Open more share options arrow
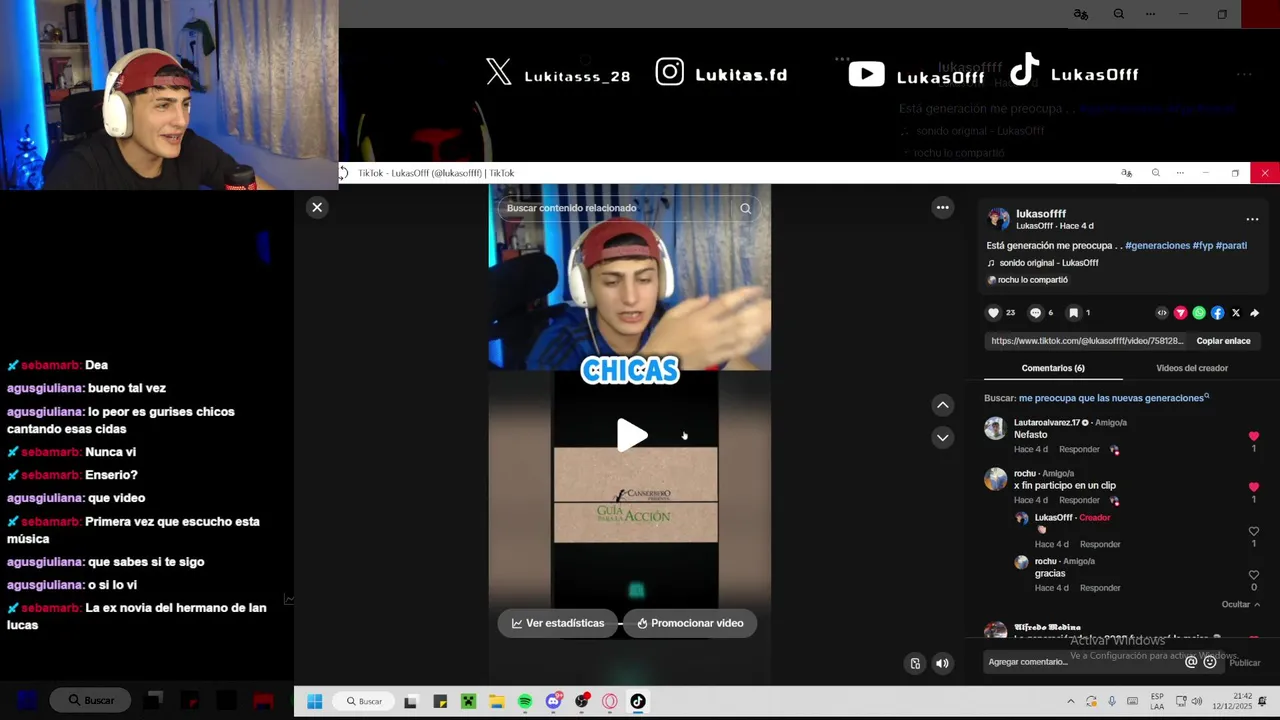The image size is (1280, 720). pyautogui.click(x=1254, y=313)
